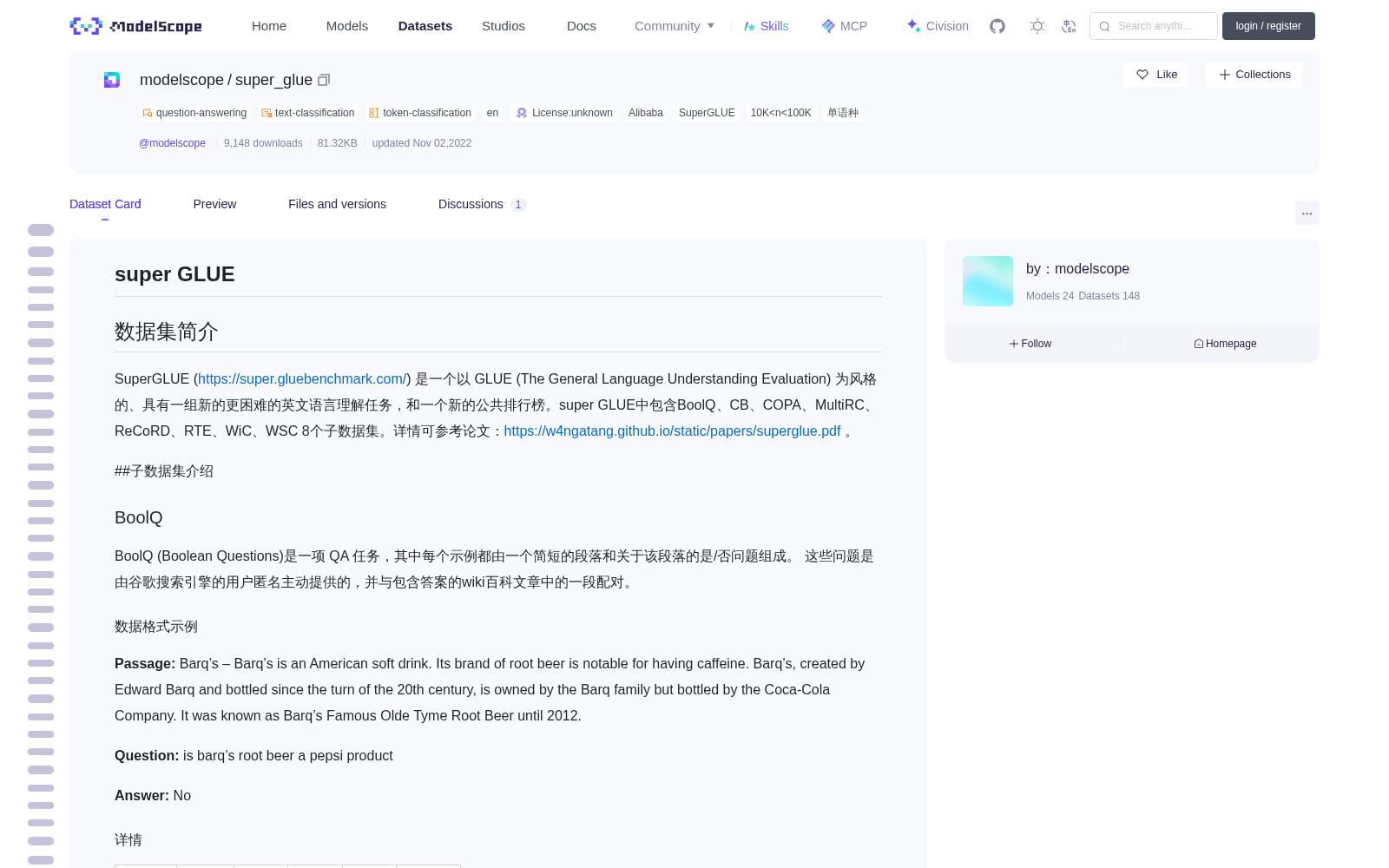The image size is (1389, 868).
Task: Open the GitHub icon link
Action: 997,26
